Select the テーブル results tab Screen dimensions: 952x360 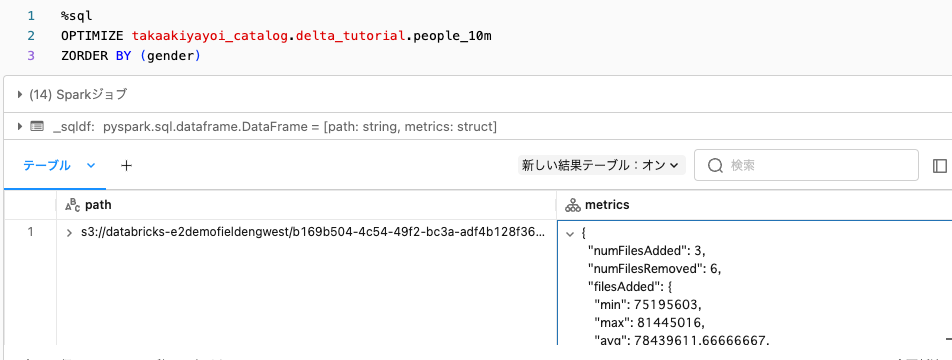coord(47,165)
